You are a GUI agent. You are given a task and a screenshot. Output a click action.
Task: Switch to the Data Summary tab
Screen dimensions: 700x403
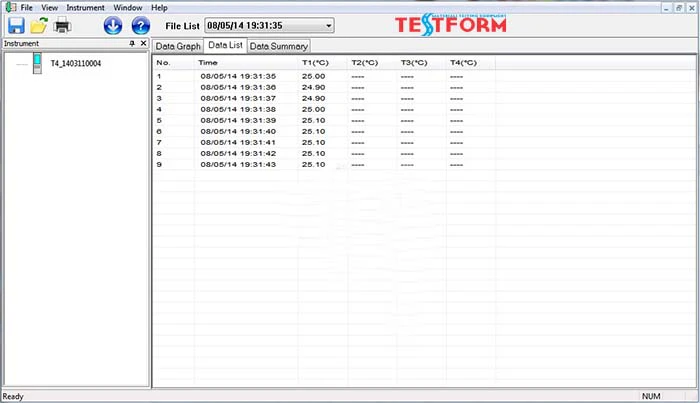point(279,46)
